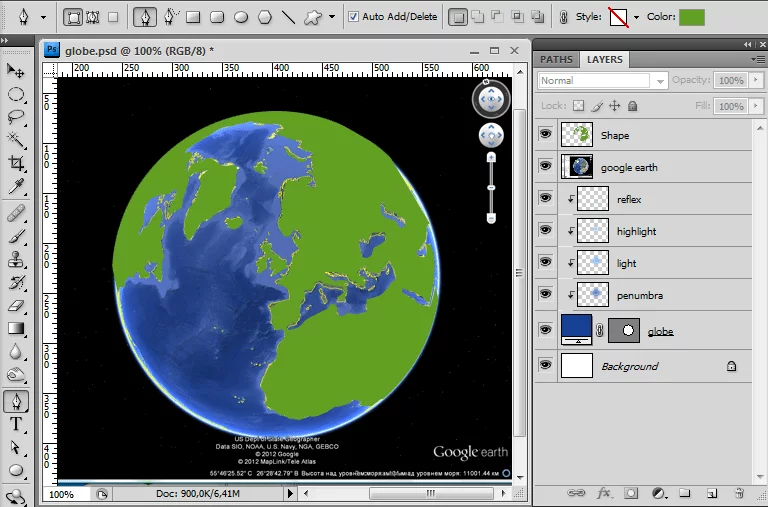
Task: Choose Rounded Rectangle shape in options bar
Action: (216, 18)
